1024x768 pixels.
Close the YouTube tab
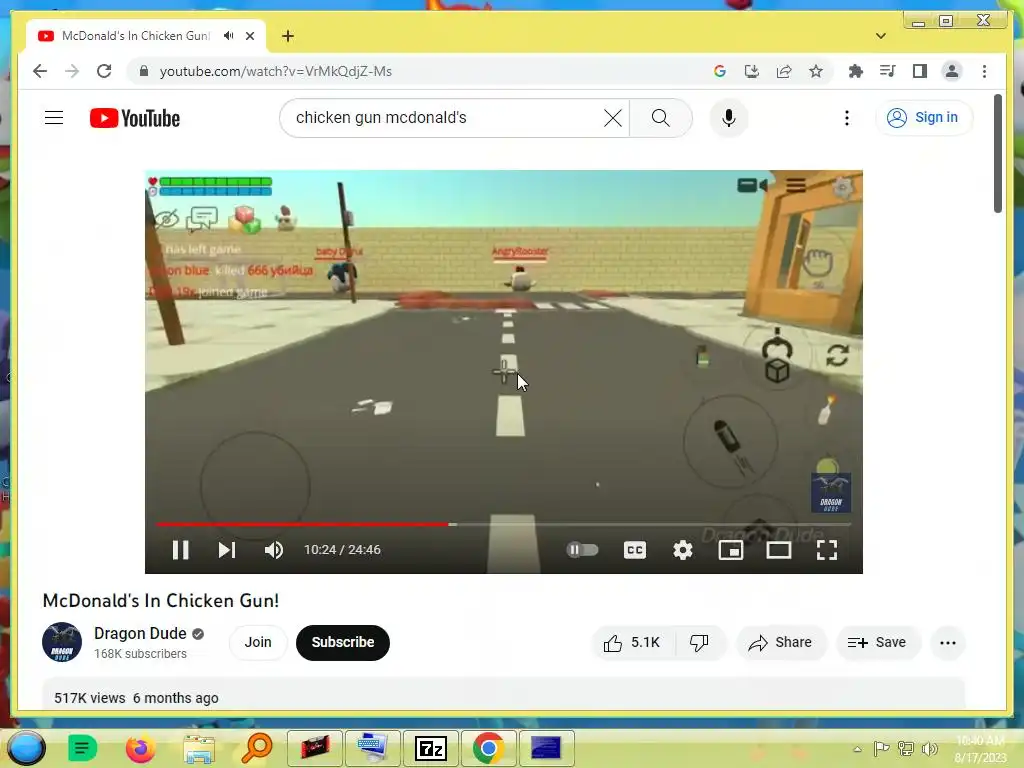click(249, 36)
